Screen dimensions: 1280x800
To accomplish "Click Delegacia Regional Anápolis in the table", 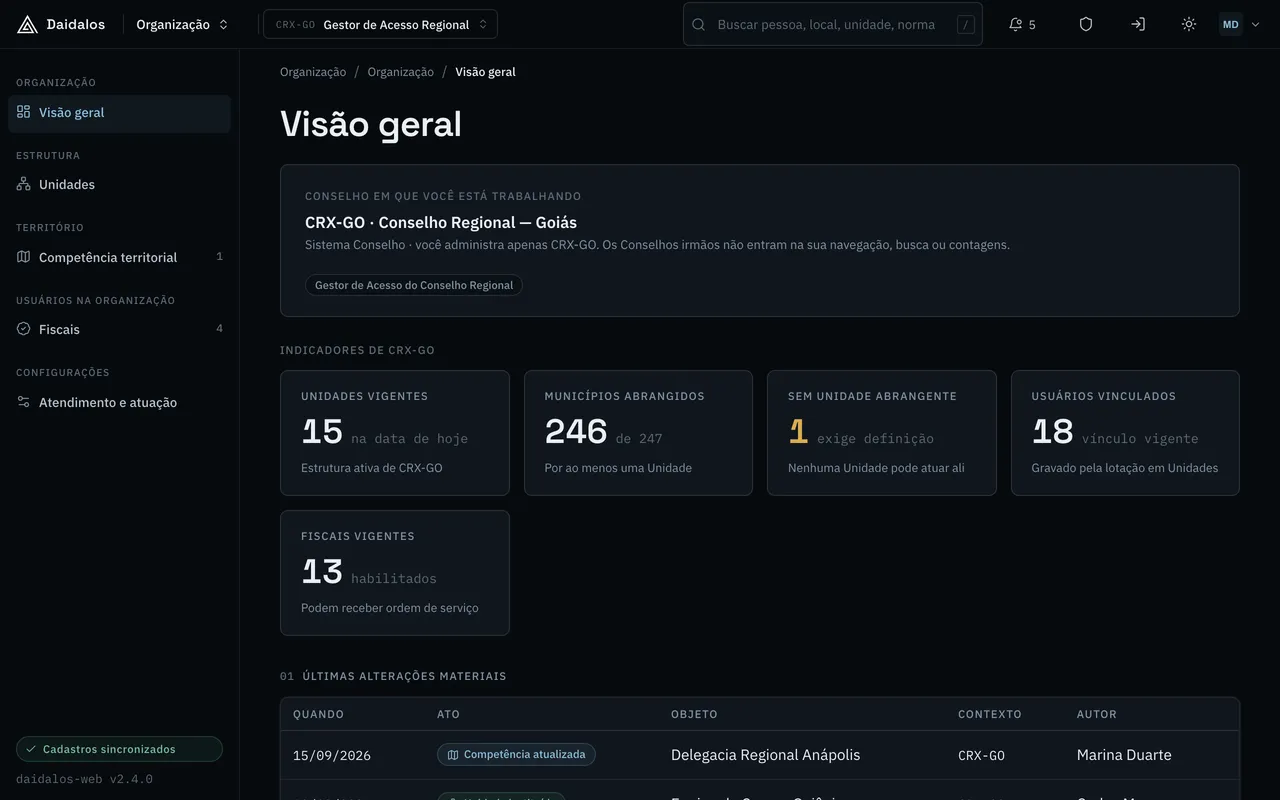I will (x=765, y=755).
